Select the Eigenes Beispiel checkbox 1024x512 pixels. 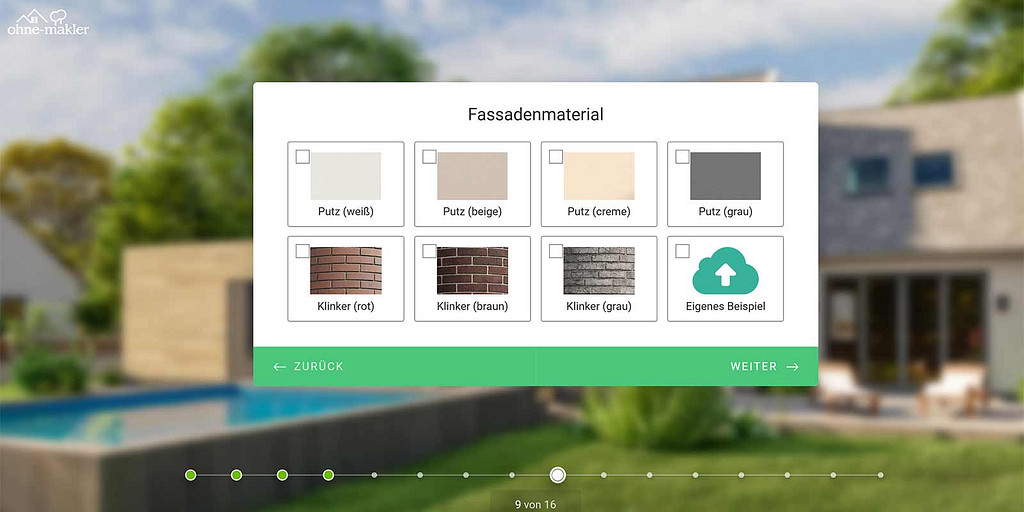[682, 251]
